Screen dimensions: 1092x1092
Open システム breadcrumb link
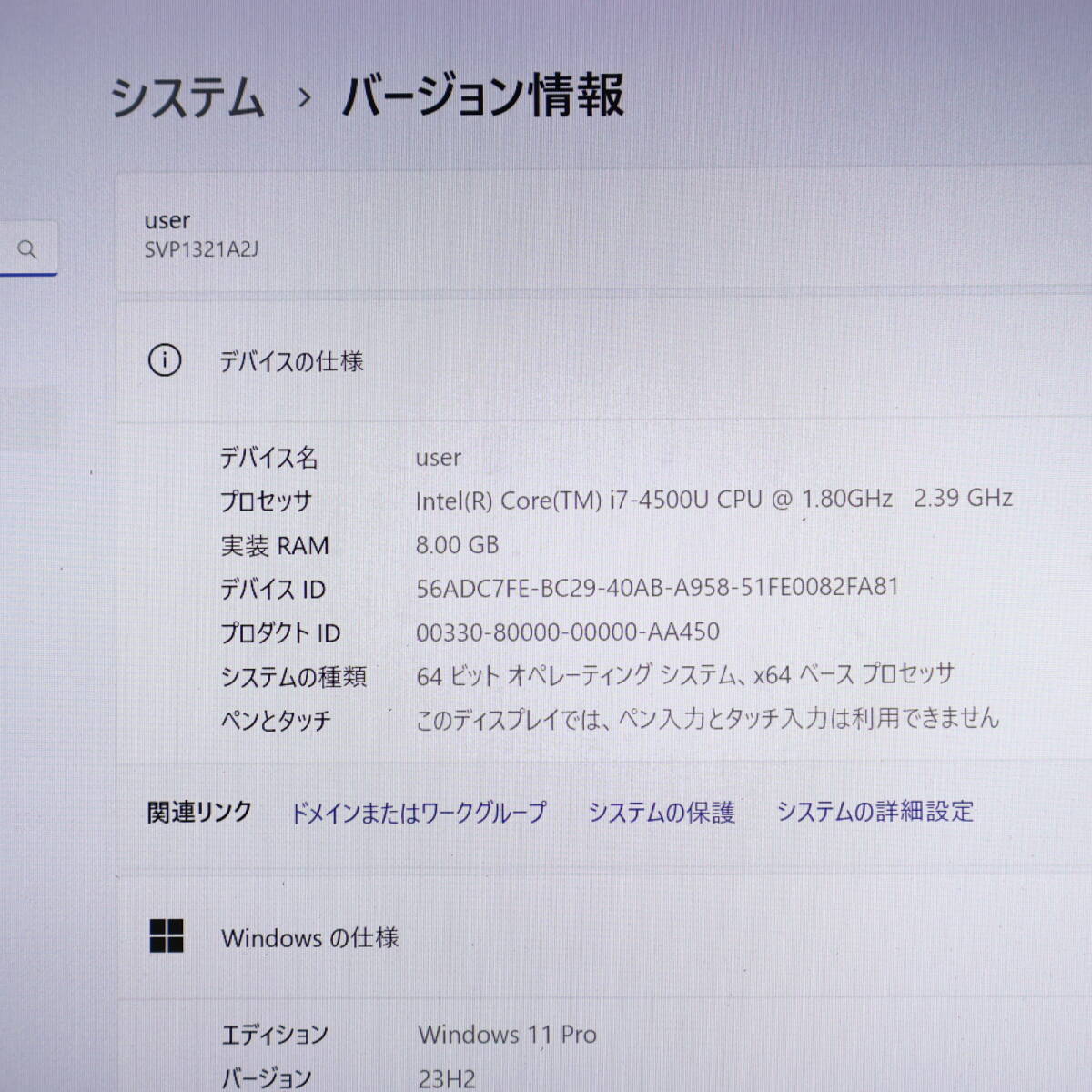187,96
